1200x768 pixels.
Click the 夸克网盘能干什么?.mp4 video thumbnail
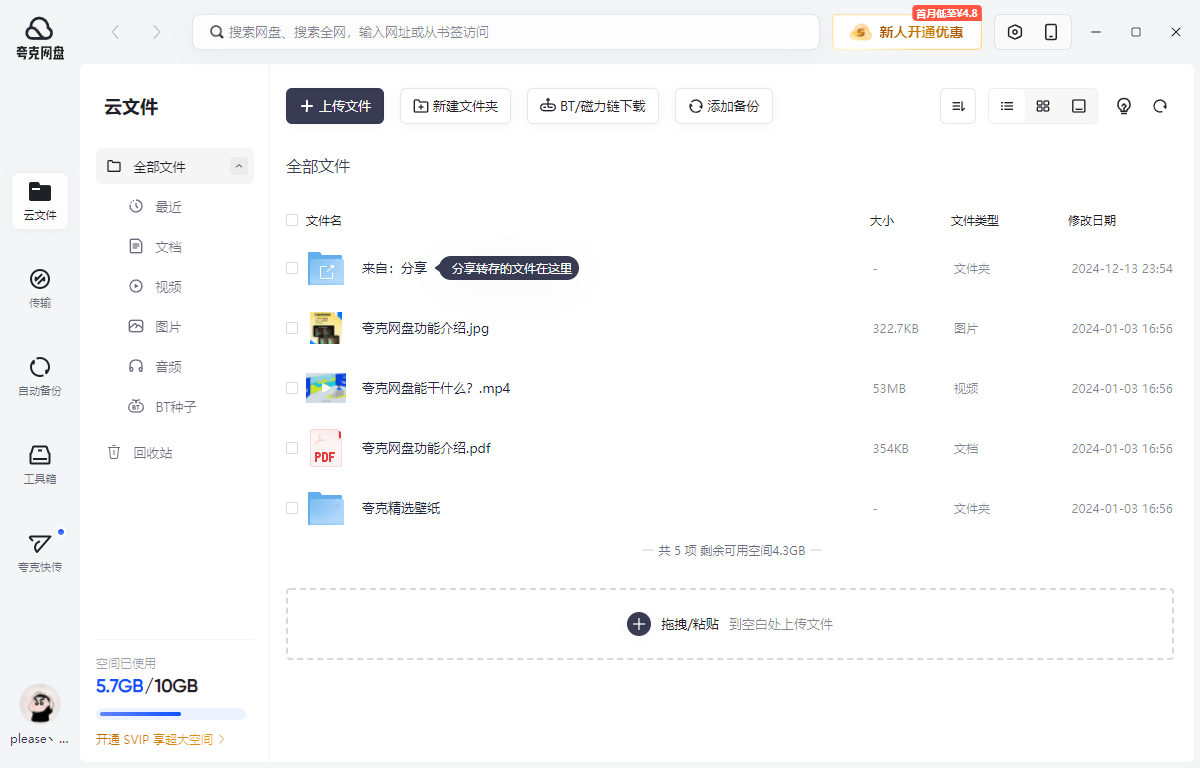(326, 388)
